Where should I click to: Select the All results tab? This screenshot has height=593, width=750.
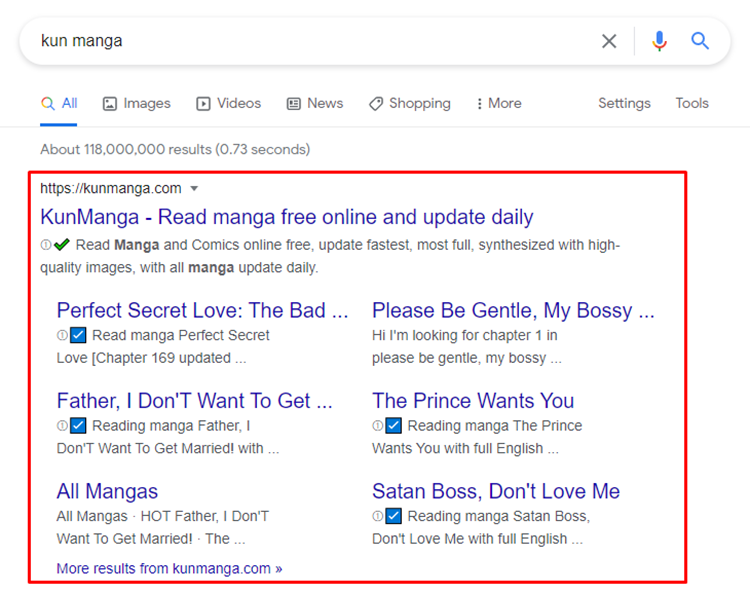coord(59,103)
